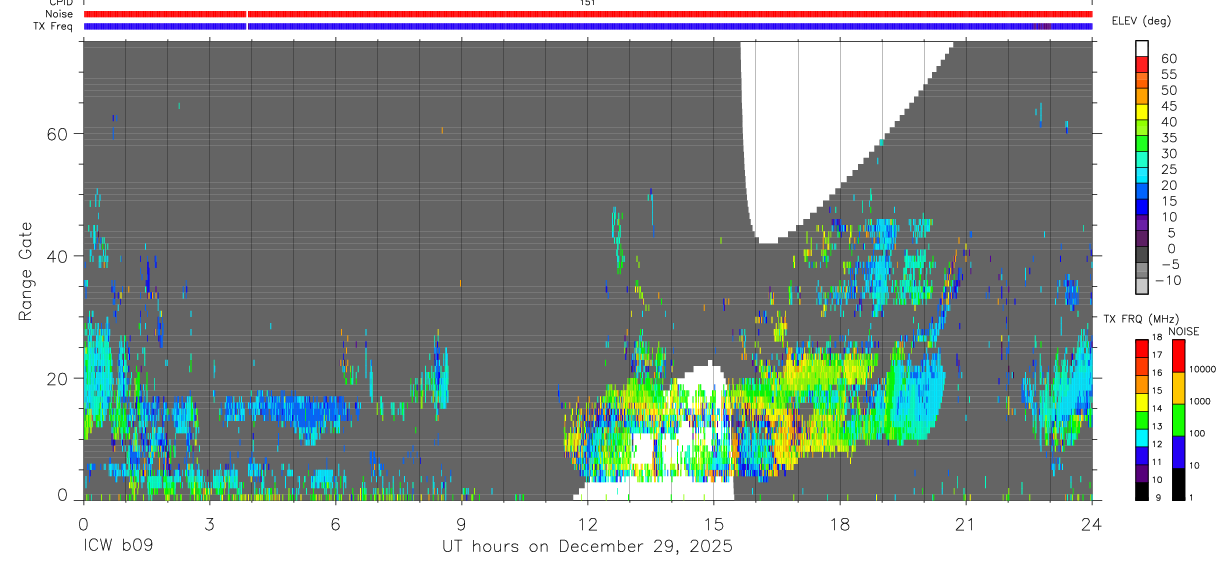Click the 'UT hours on December 29, 2025' axis title
1228x567 pixels.
pos(588,547)
